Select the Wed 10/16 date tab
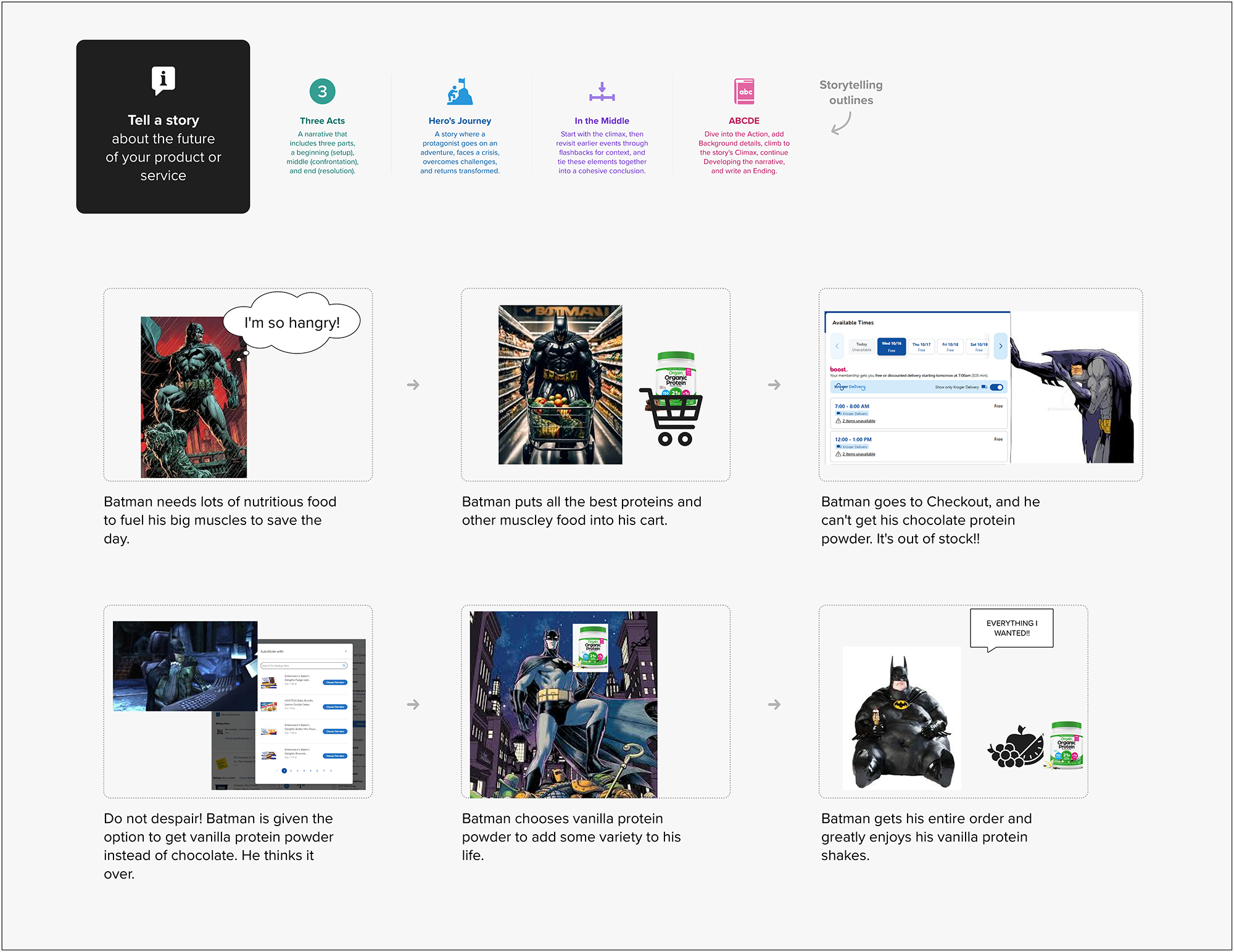Image resolution: width=1234 pixels, height=952 pixels. point(892,346)
